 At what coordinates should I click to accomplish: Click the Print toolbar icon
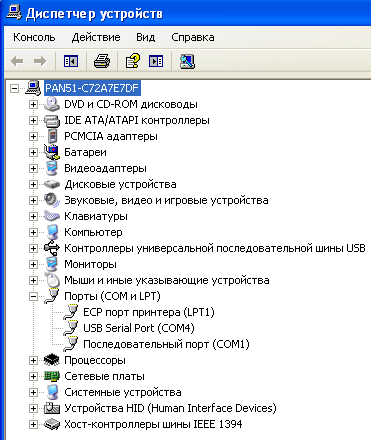[x=102, y=61]
